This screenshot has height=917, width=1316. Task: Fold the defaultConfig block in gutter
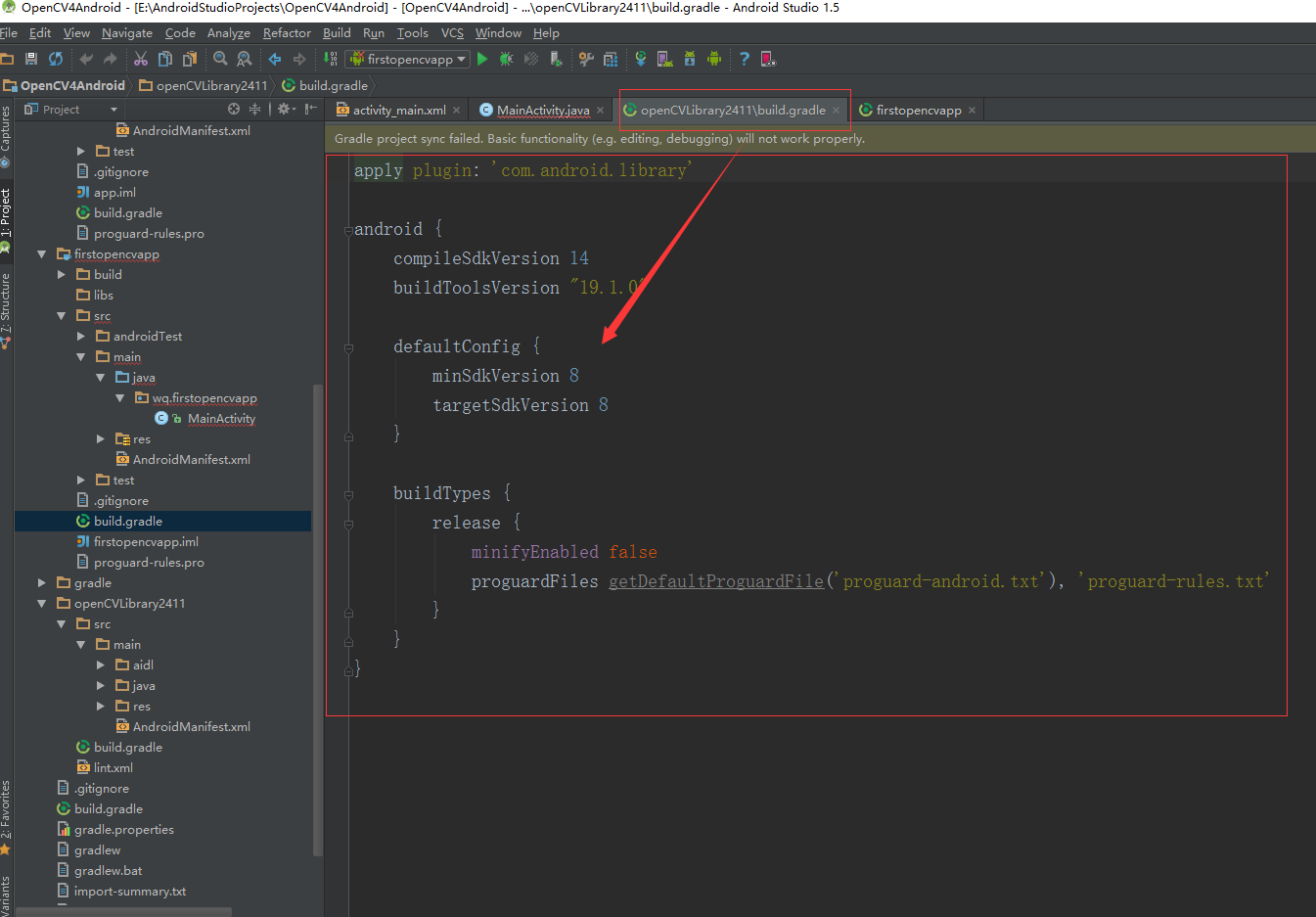pyautogui.click(x=348, y=347)
